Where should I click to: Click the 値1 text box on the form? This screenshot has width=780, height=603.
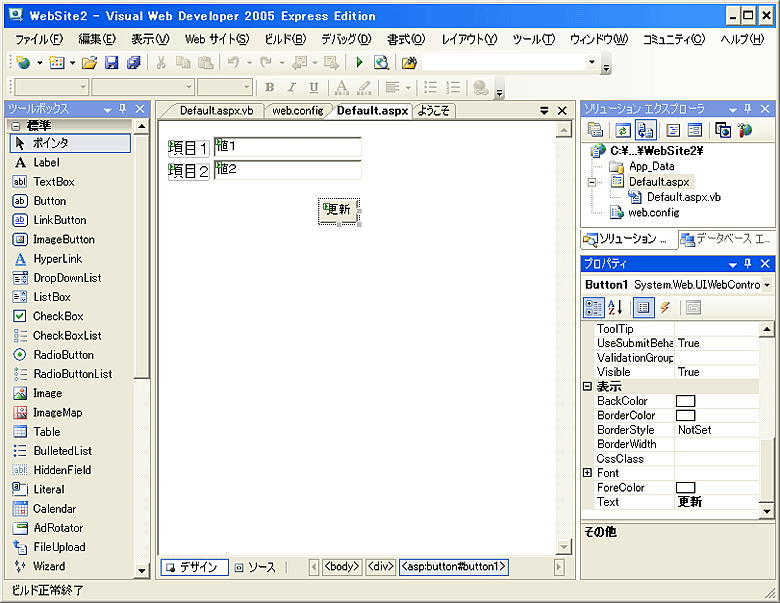point(288,147)
